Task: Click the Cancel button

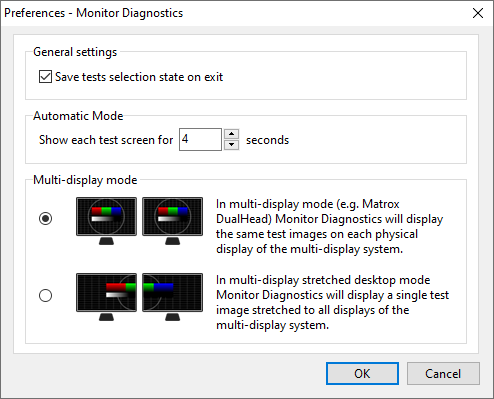Action: [x=443, y=373]
